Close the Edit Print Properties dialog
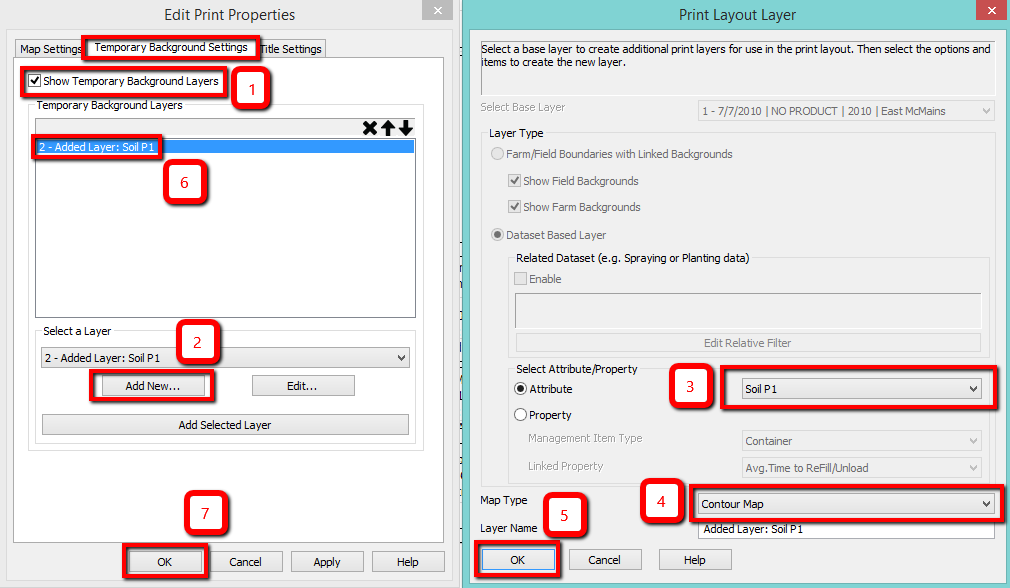The image size is (1010, 588). 438,10
